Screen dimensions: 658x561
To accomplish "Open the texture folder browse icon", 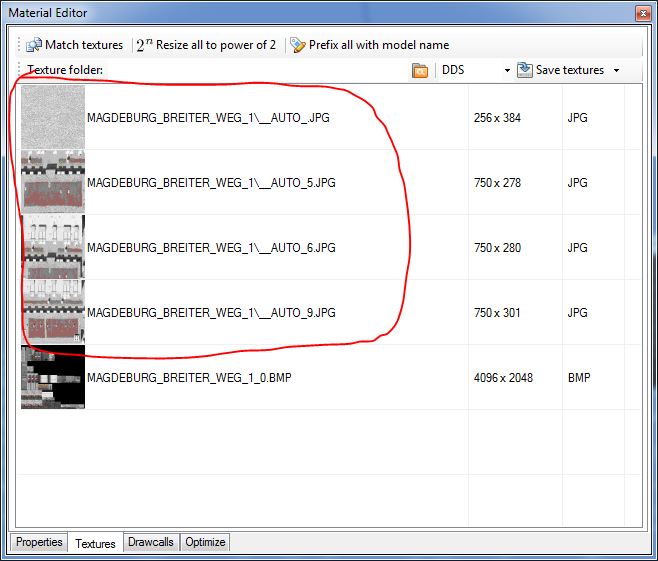I will [x=420, y=70].
